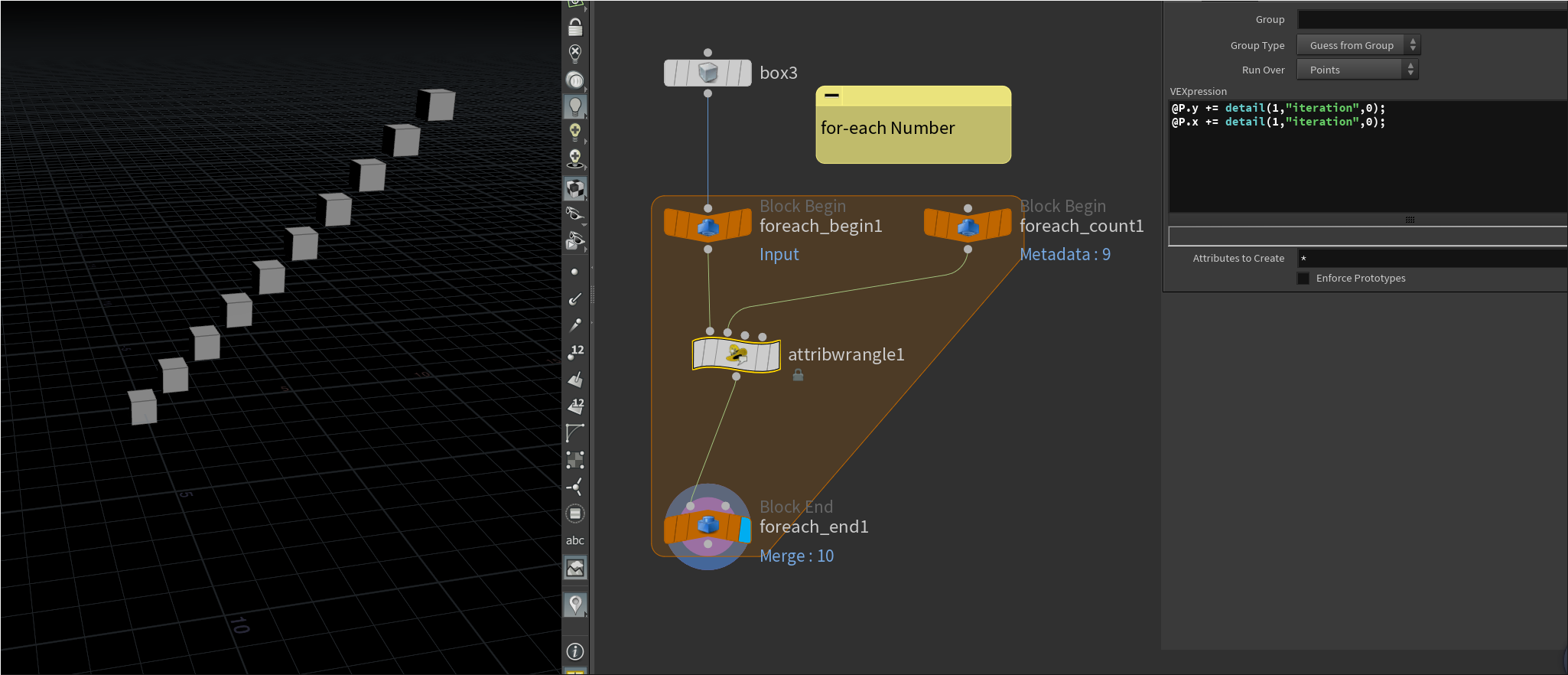Viewport: 1568px width, 675px height.
Task: Toggle display point normals icon
Action: (x=575, y=298)
